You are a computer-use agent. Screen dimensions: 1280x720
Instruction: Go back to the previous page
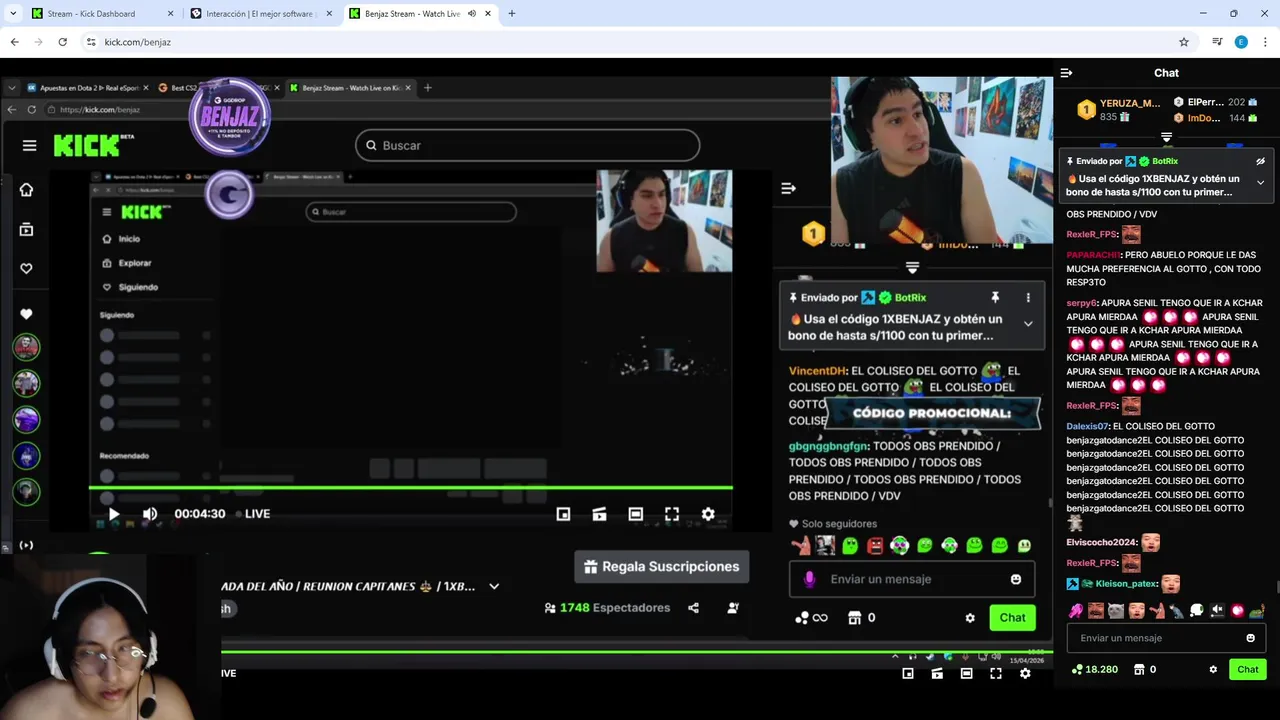14,42
